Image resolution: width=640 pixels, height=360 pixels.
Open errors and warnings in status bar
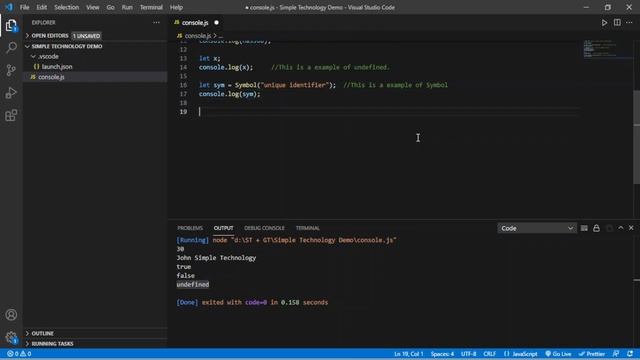pos(19,354)
